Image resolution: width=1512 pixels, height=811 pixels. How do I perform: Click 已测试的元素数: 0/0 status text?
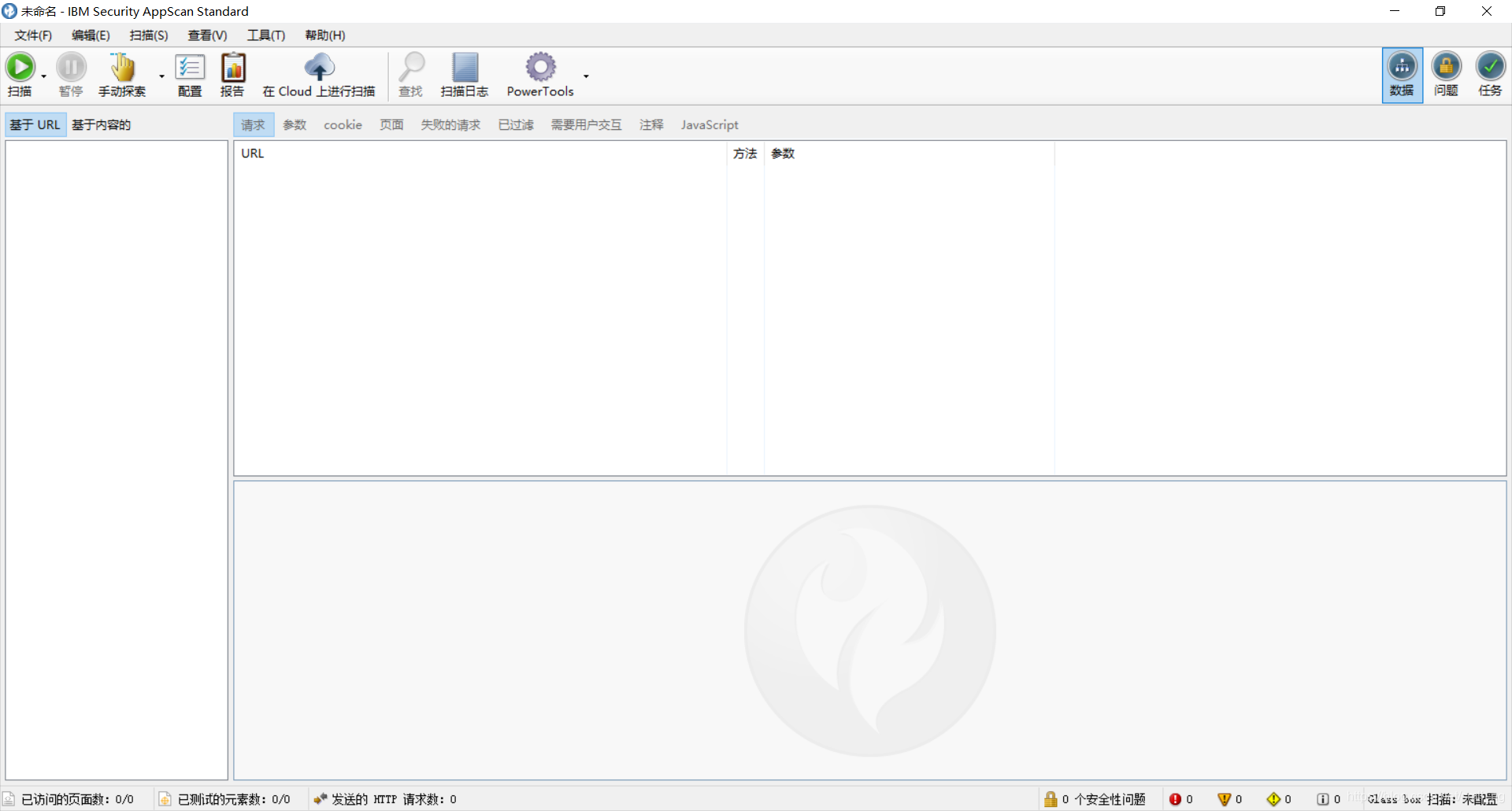click(x=234, y=799)
